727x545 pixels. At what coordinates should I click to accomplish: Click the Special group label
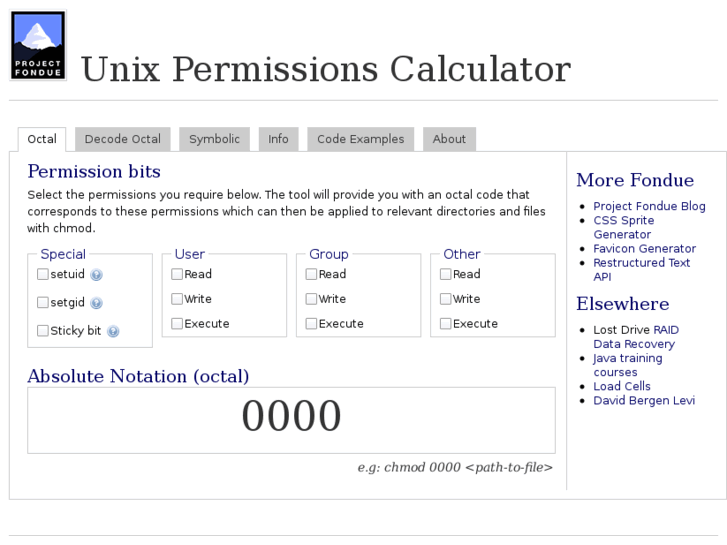[63, 254]
